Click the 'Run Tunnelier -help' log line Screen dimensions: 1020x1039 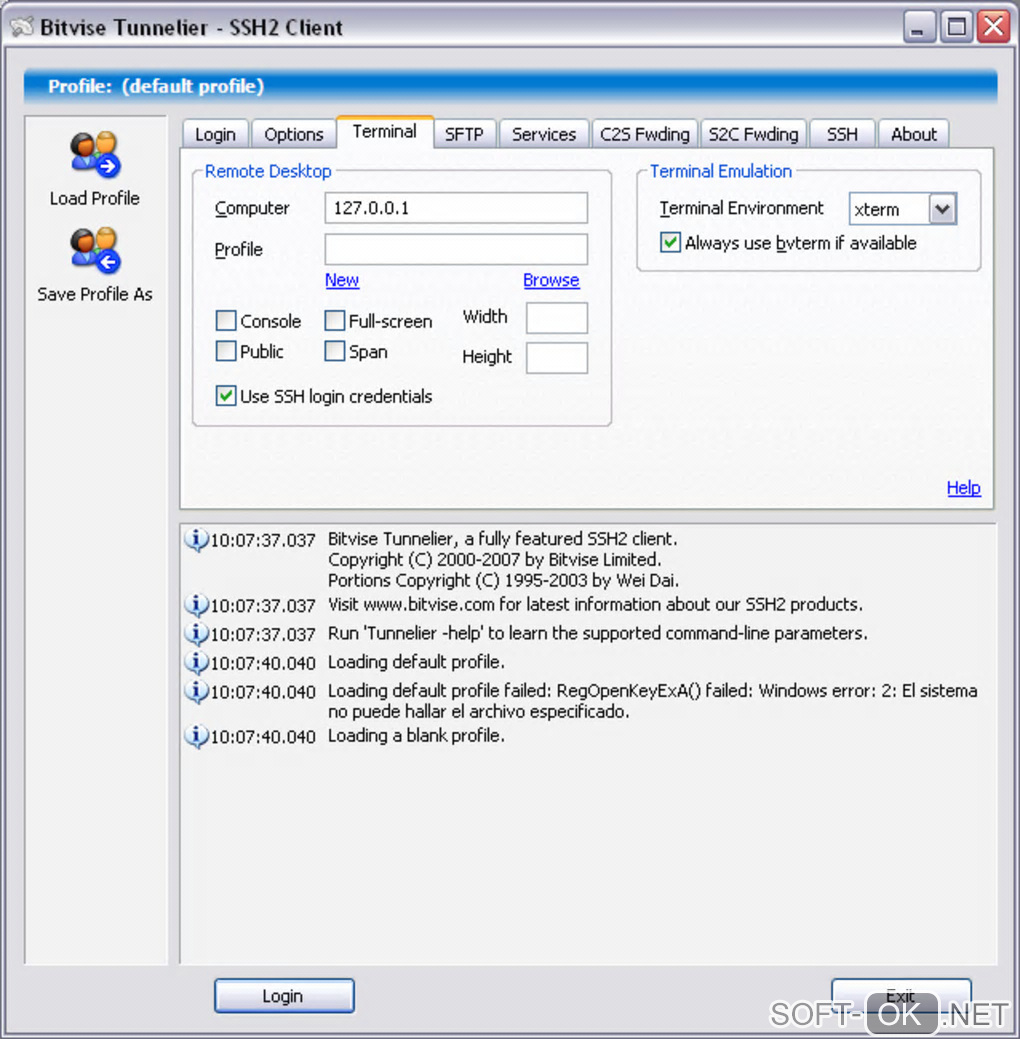click(597, 633)
